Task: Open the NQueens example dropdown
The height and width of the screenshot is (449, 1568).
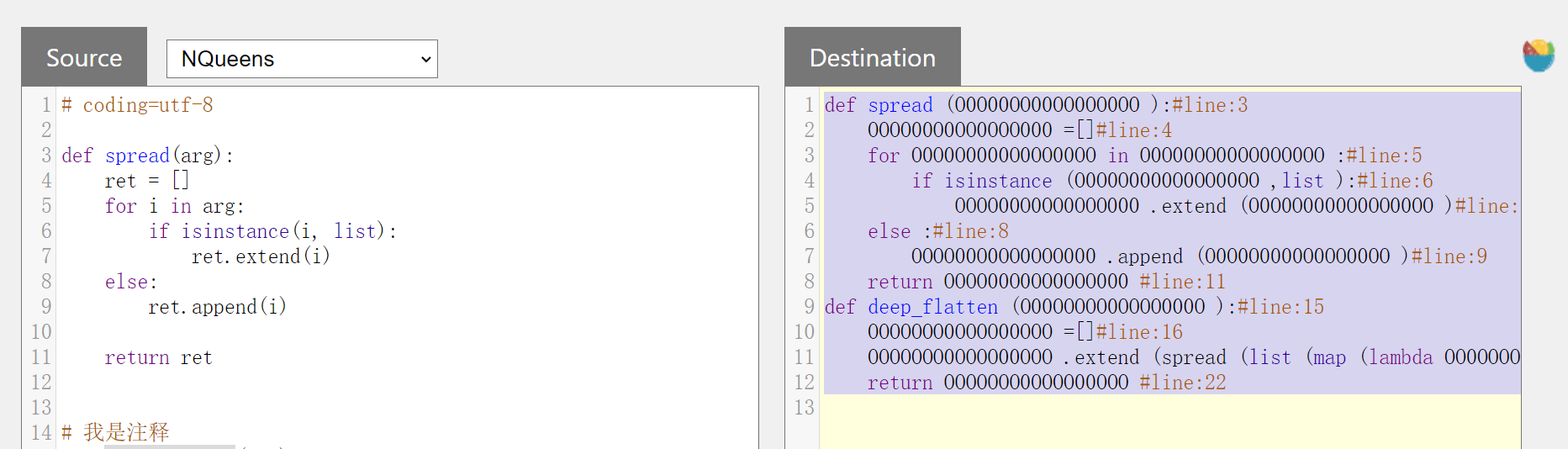Action: [302, 59]
